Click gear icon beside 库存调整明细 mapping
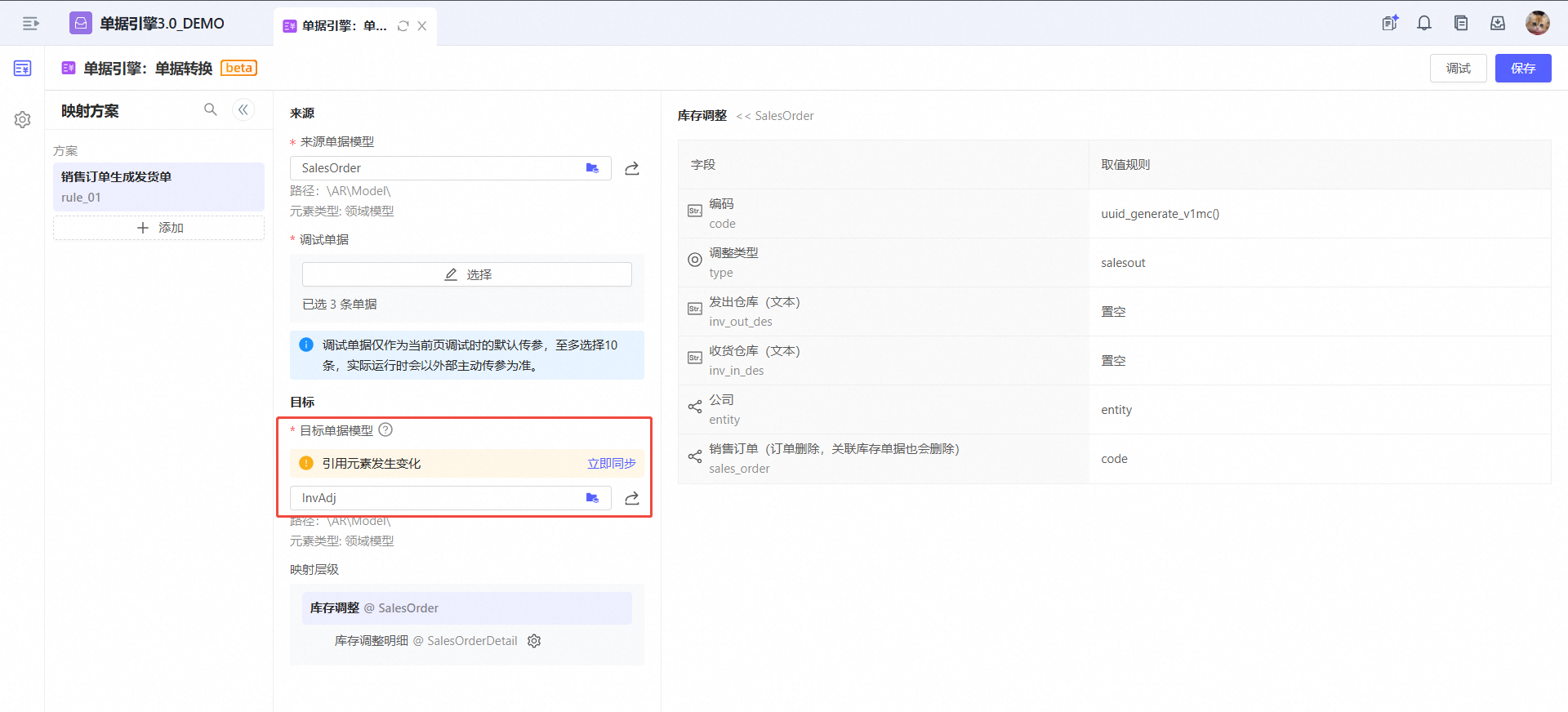Viewport: 1568px width, 712px height. pyautogui.click(x=534, y=641)
